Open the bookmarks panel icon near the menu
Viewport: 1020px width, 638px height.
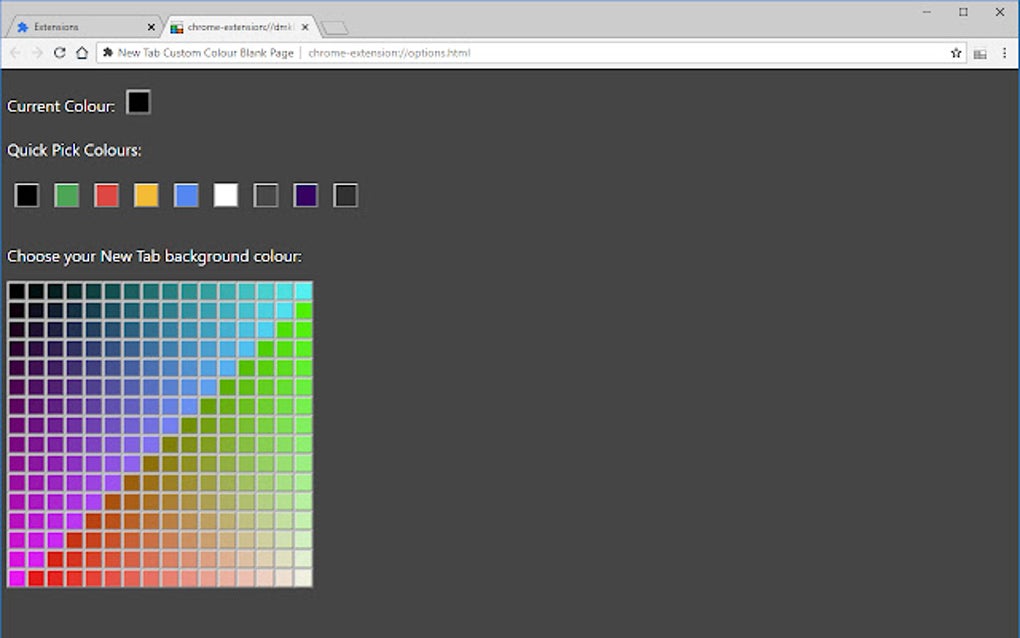point(981,52)
